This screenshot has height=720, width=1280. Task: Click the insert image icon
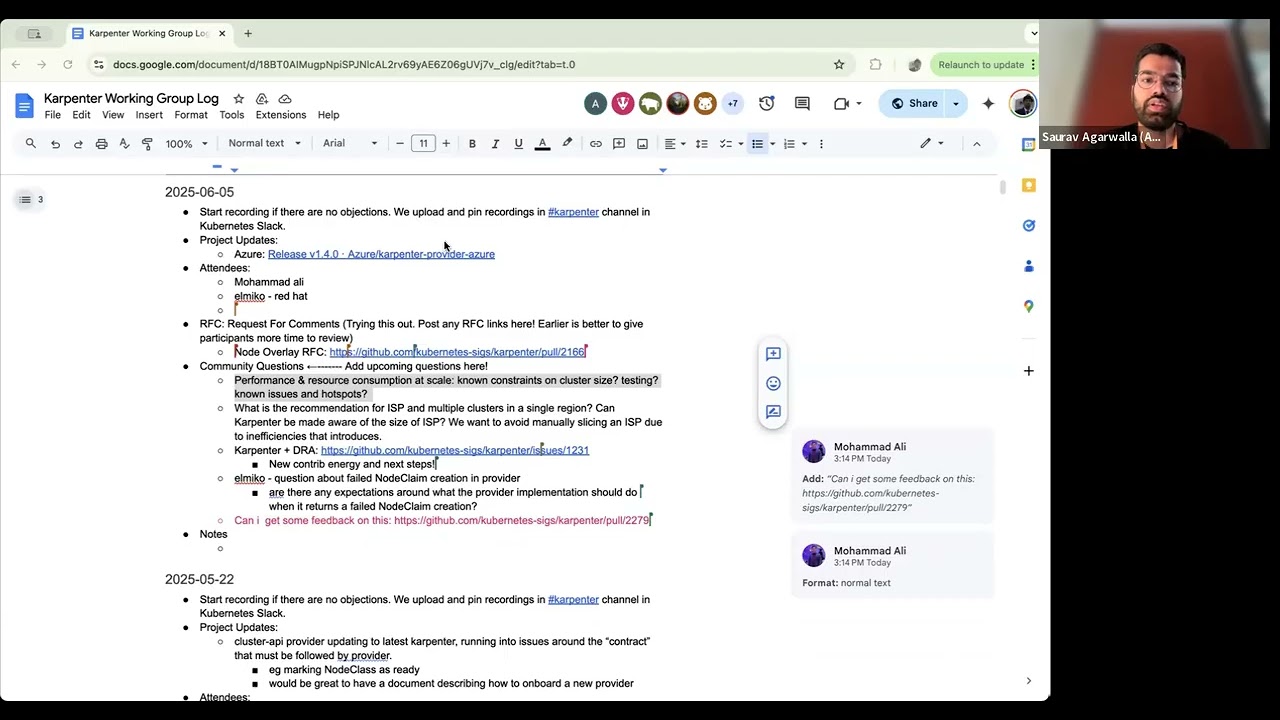point(642,144)
